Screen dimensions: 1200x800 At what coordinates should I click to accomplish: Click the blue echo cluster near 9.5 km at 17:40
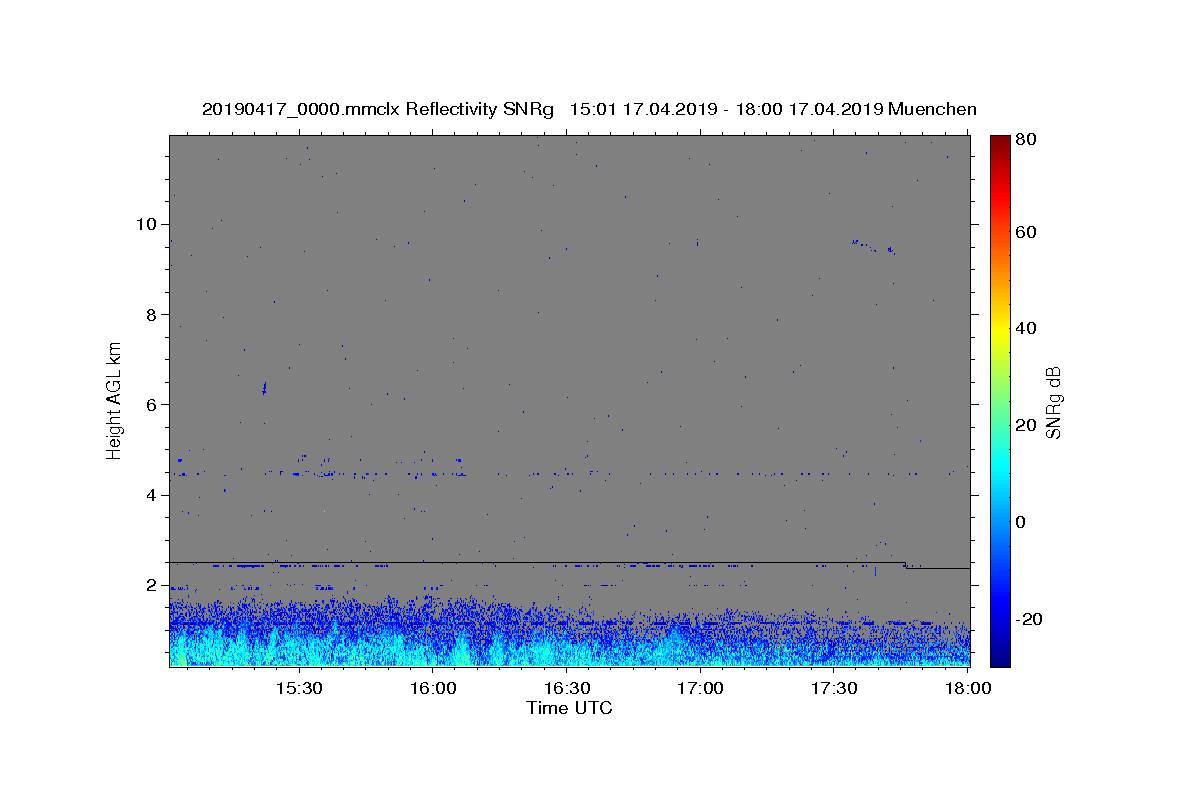(873, 246)
